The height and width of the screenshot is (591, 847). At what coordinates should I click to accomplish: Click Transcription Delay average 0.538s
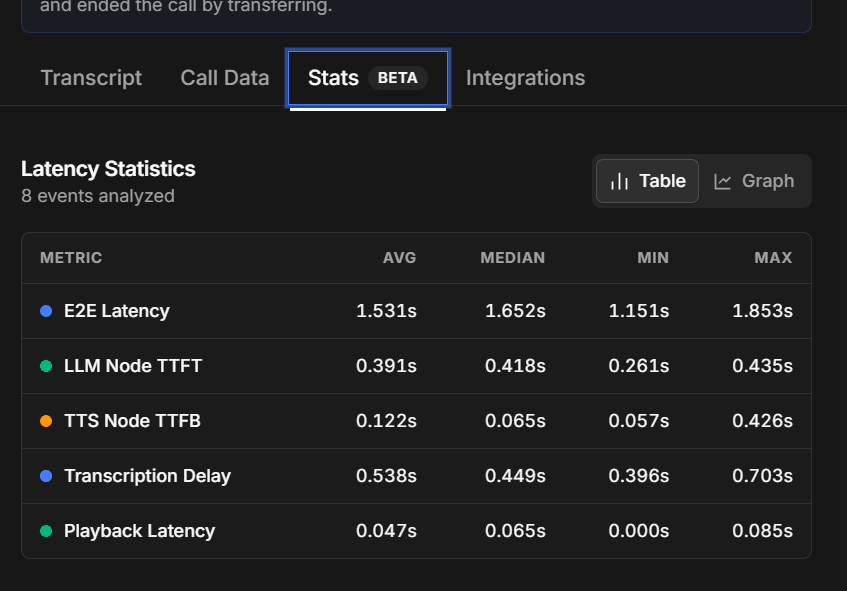[x=386, y=476]
